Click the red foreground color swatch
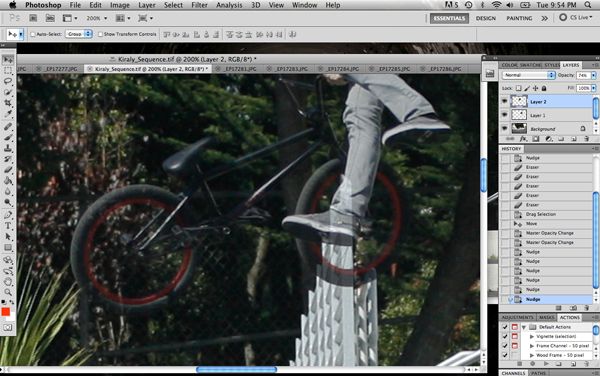The width and height of the screenshot is (600, 376). click(6, 311)
